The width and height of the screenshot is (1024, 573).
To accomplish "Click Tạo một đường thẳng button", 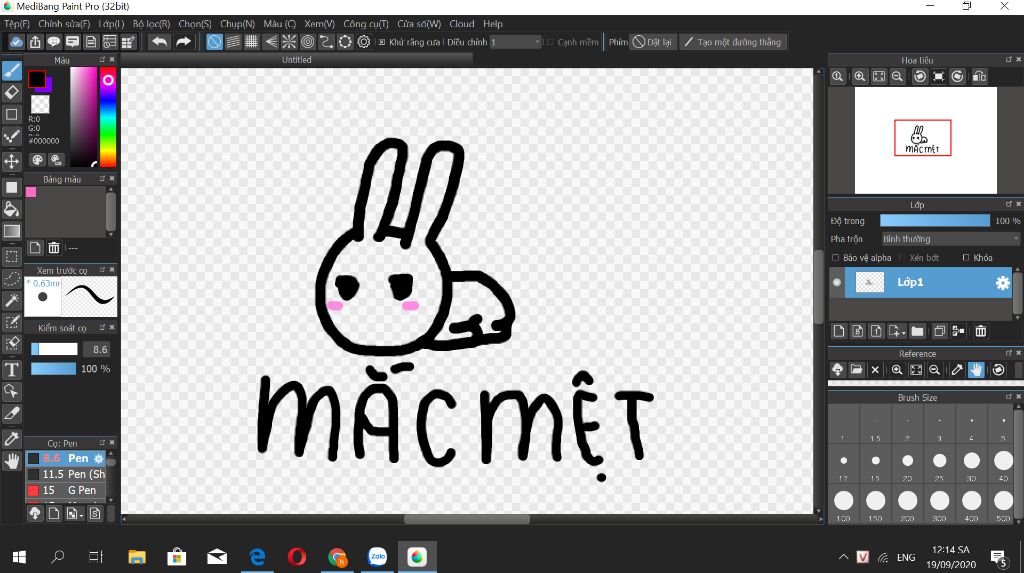I will (x=732, y=42).
